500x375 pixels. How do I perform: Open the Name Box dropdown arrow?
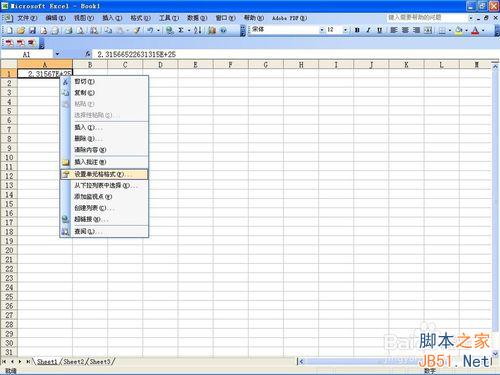click(x=57, y=54)
